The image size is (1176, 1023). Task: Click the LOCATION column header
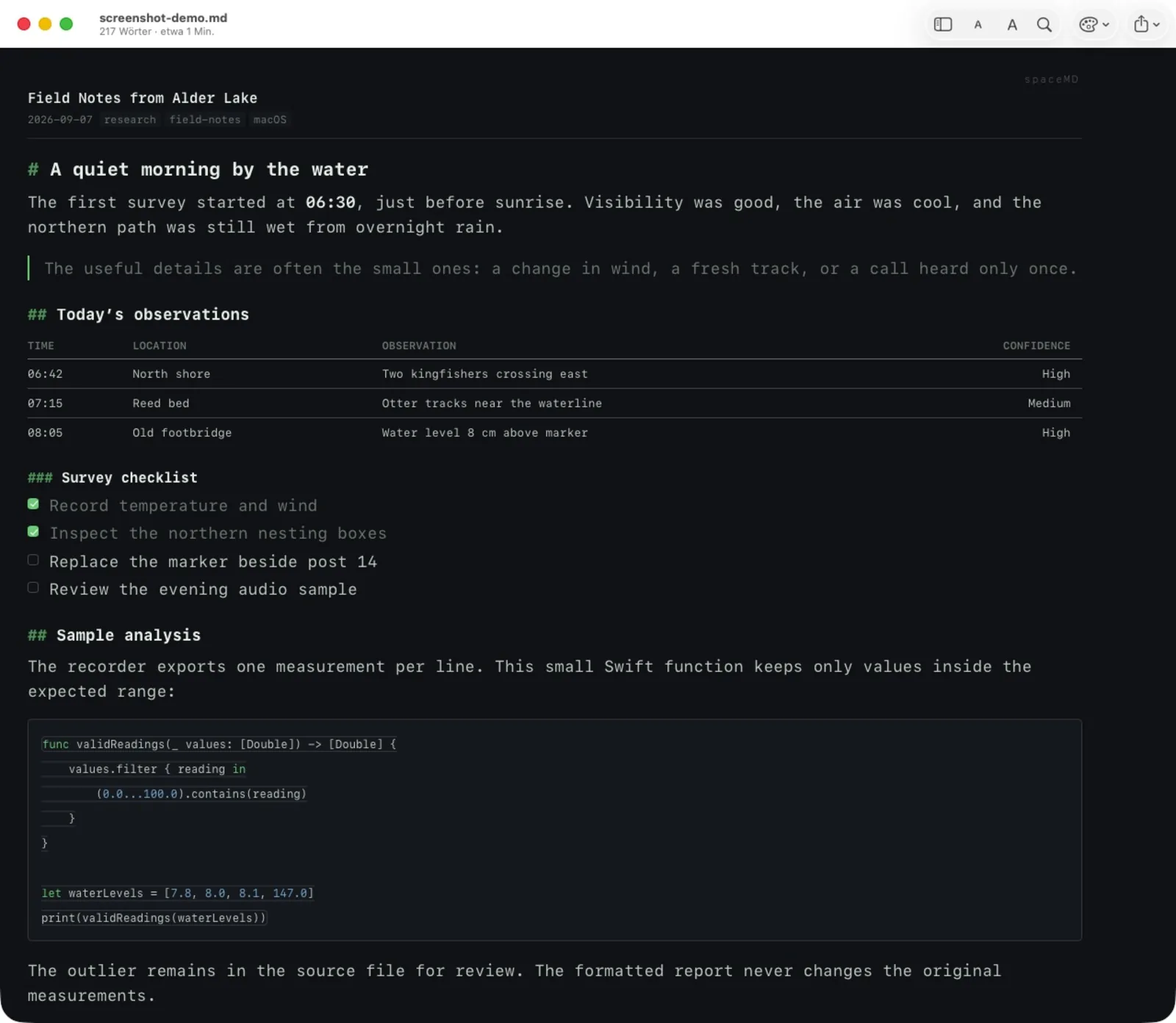pyautogui.click(x=159, y=345)
